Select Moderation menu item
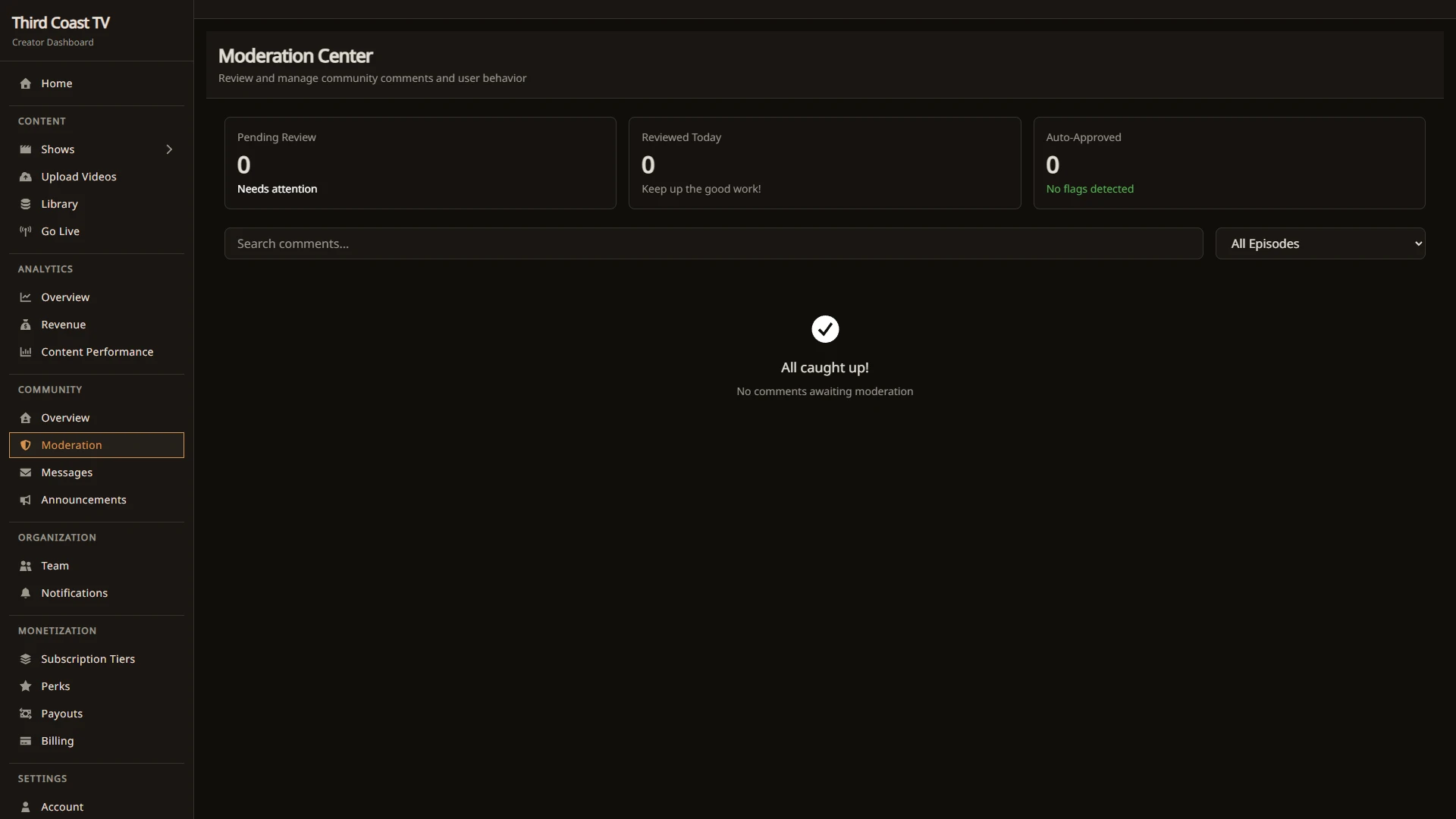This screenshot has height=819, width=1456. [96, 445]
